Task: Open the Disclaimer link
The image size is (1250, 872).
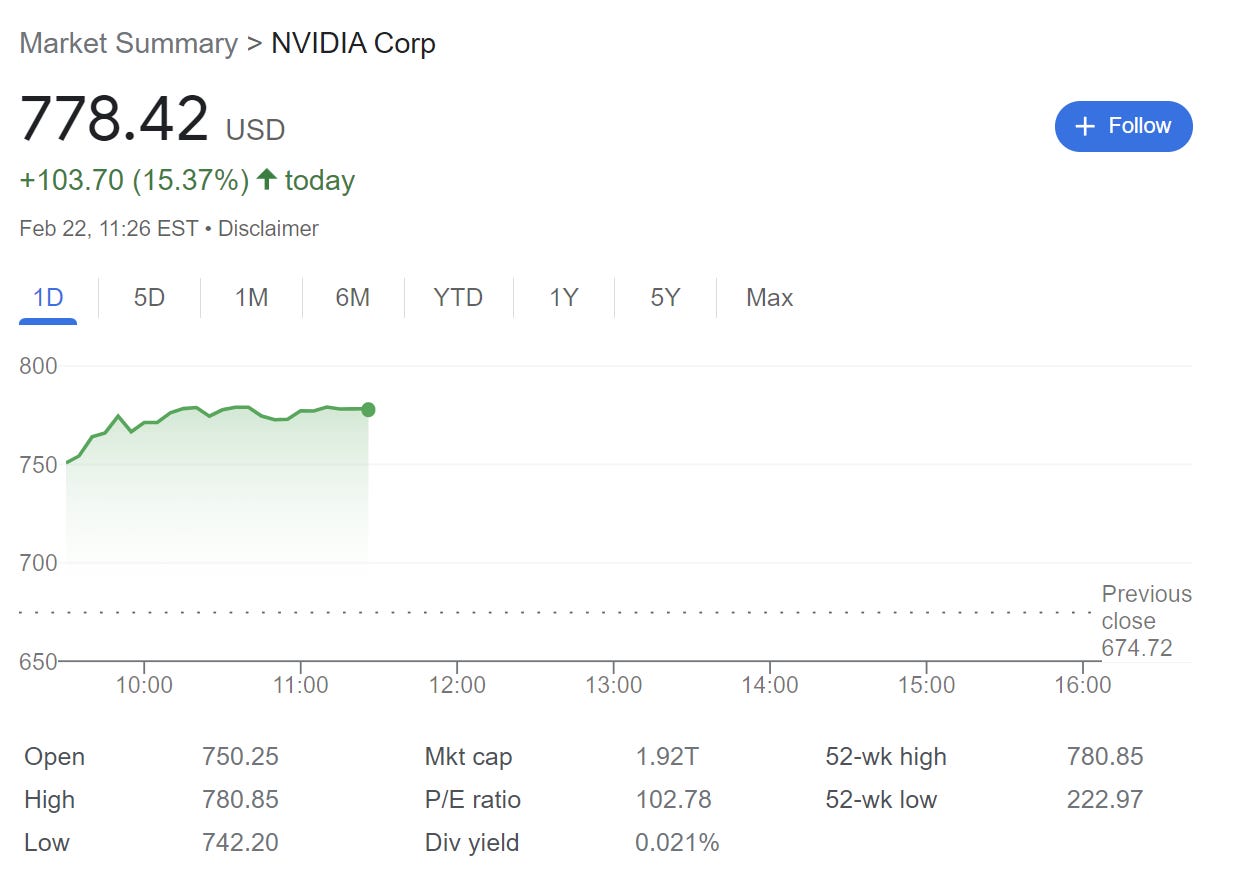Action: [268, 228]
